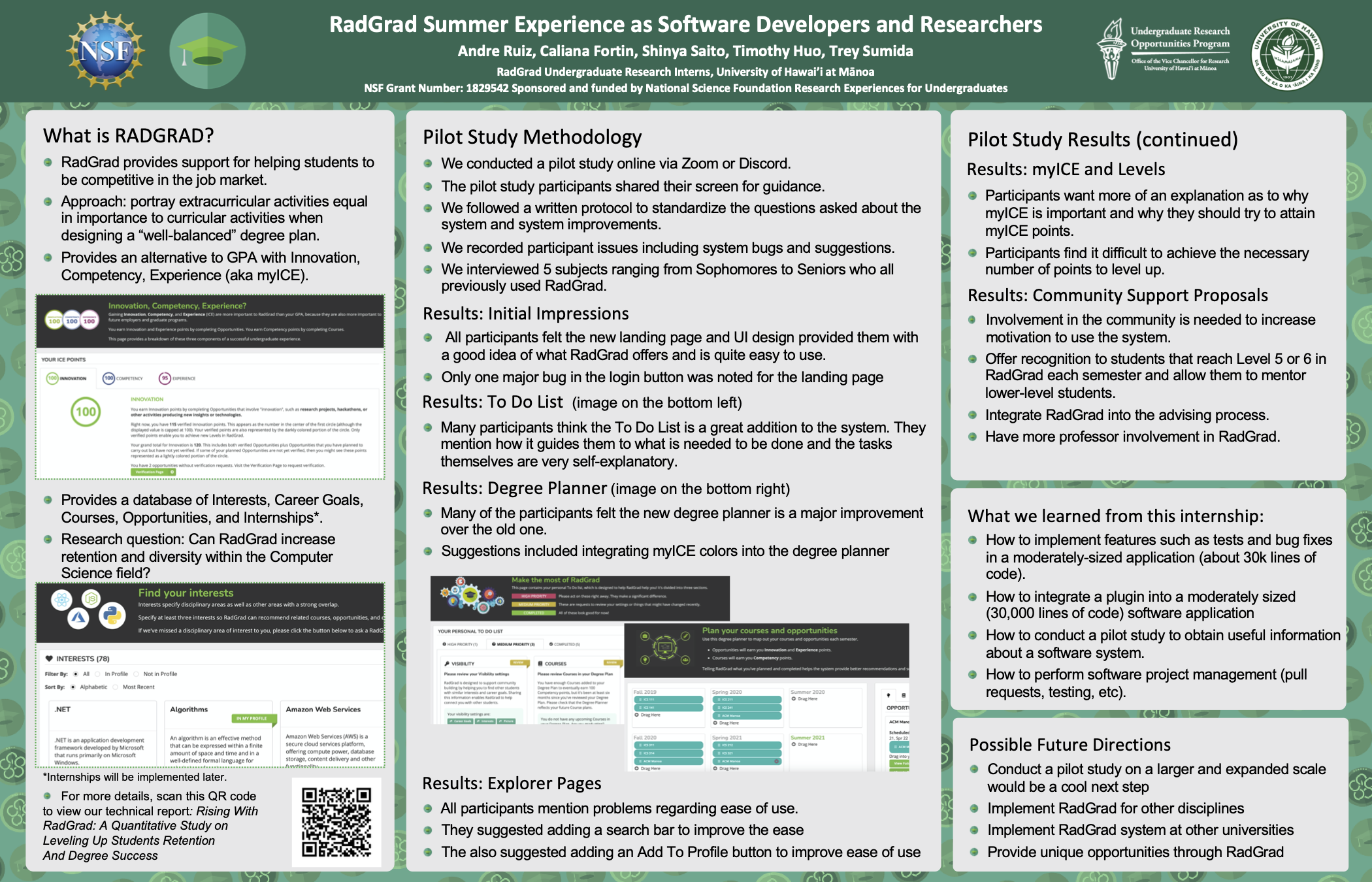
Task: Click the 'Results: Explorer Pages' heading
Action: [512, 783]
